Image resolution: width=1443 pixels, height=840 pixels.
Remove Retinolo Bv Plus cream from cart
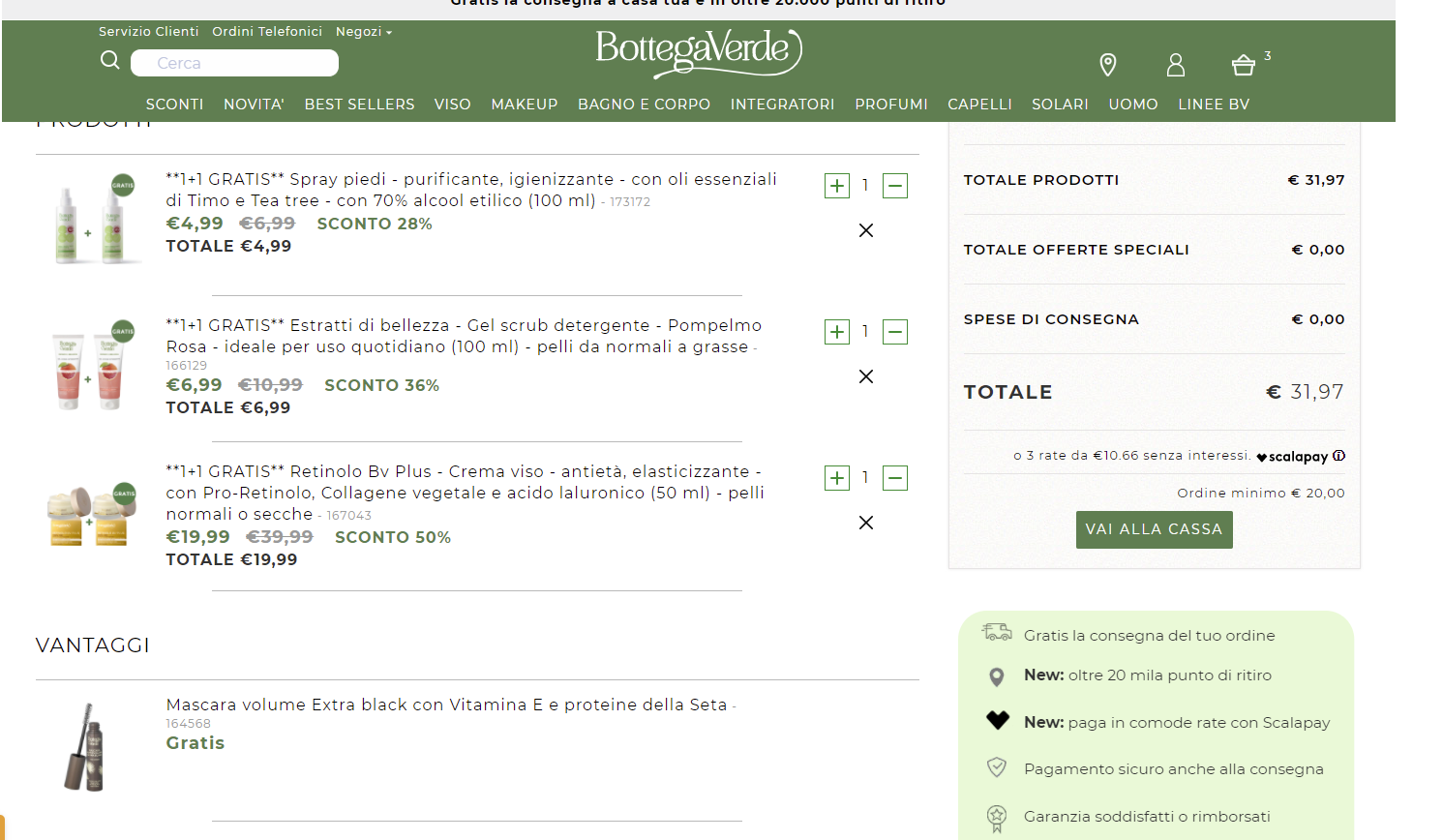click(x=866, y=523)
